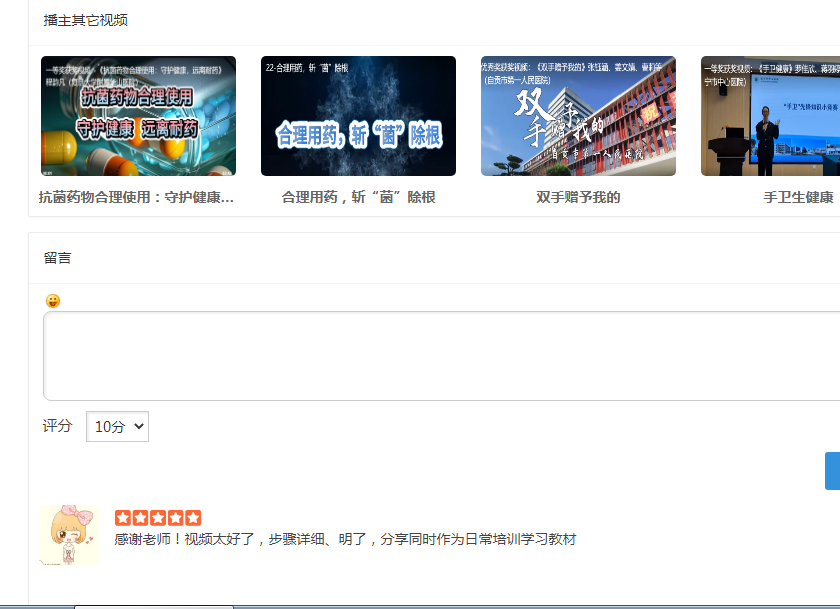Open the 合理用药 斩菌除根 video thumbnail
The width and height of the screenshot is (840, 609).
358,116
